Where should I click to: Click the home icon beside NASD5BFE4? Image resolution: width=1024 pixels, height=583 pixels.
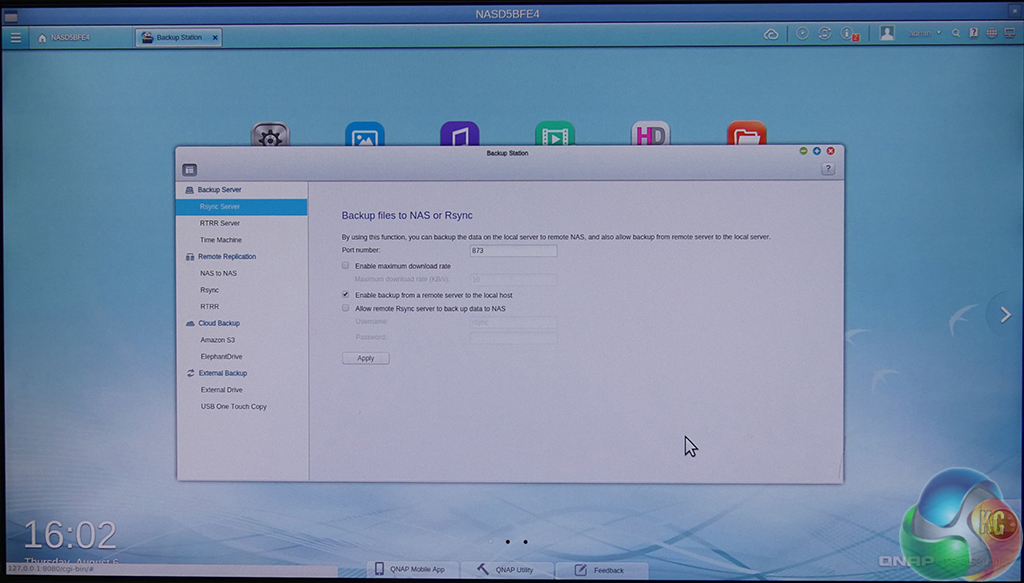[x=42, y=38]
